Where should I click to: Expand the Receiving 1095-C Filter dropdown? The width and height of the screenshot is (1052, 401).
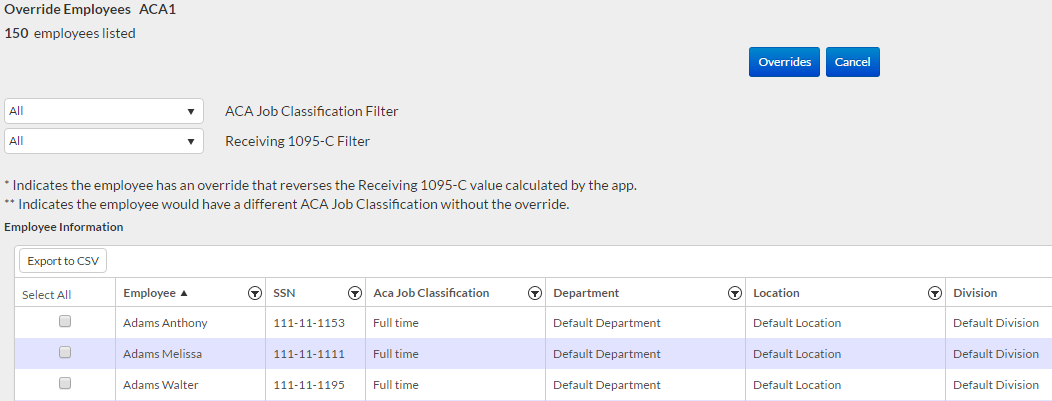[104, 141]
